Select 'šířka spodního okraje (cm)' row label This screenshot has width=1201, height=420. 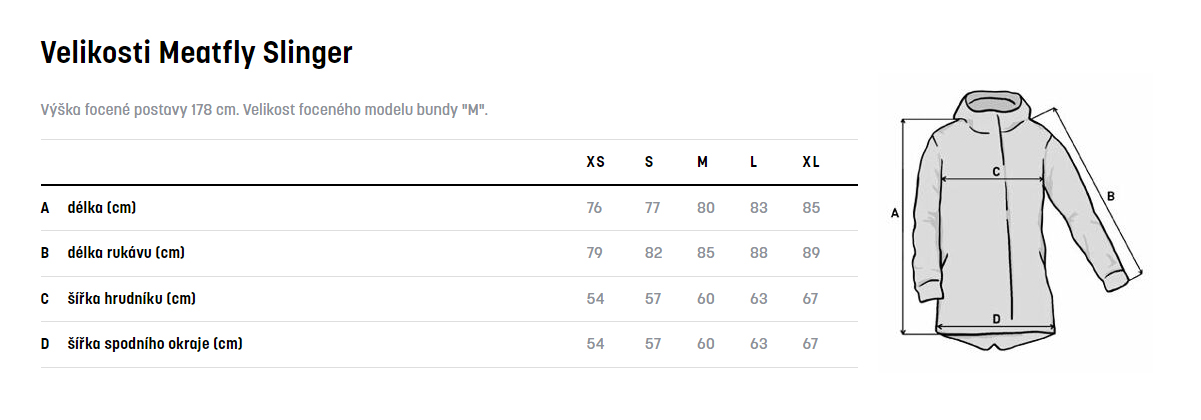[x=155, y=344]
